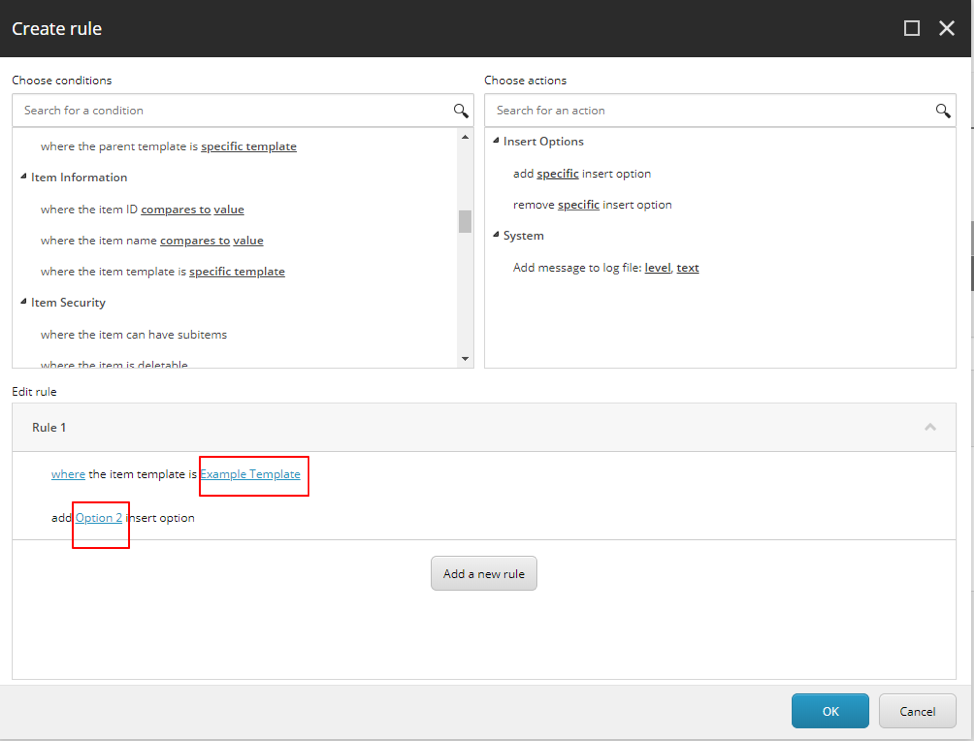Focus the Search for an action field

[x=705, y=111]
